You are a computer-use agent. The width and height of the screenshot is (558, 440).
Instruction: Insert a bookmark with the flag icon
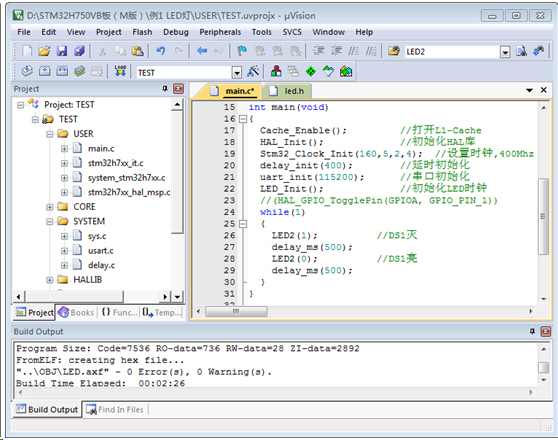(242, 51)
